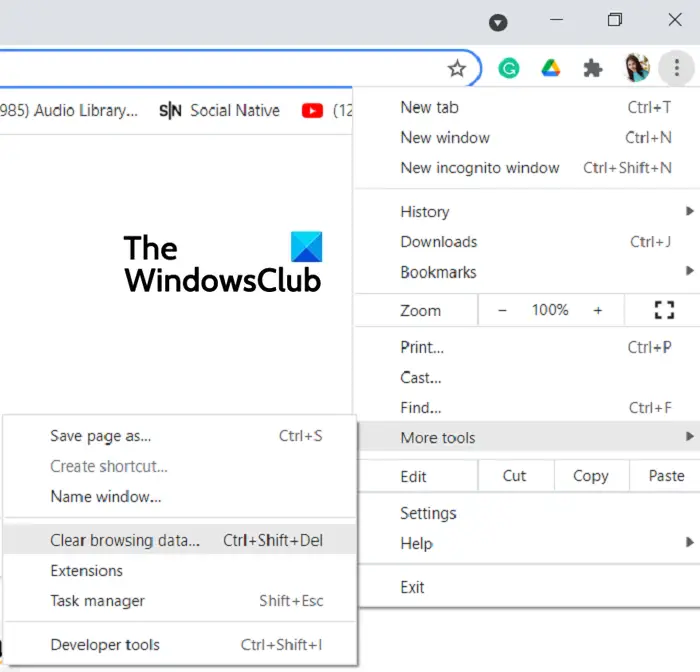Screen dimensions: 700x672
Task: Decrease zoom with the minus button
Action: [x=502, y=310]
